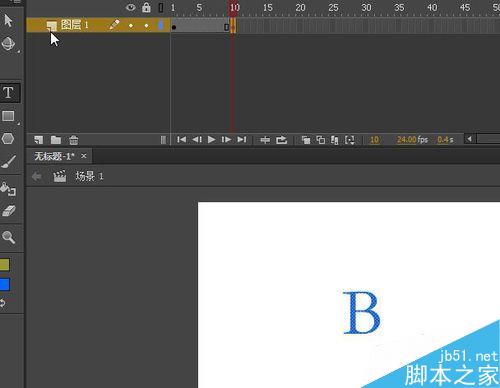Open Modify Markers icon

click(x=350, y=140)
